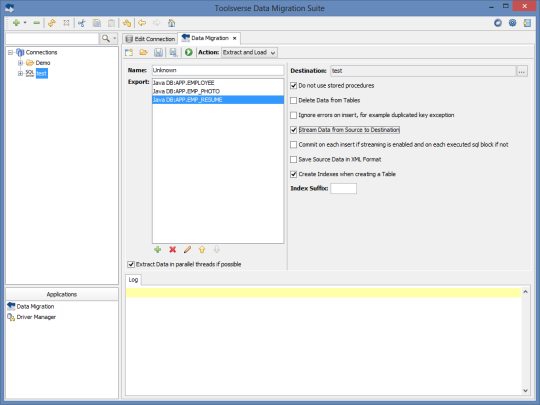Viewport: 540px width, 405px height.
Task: Click the orange refresh arrows icon
Action: click(x=52, y=23)
